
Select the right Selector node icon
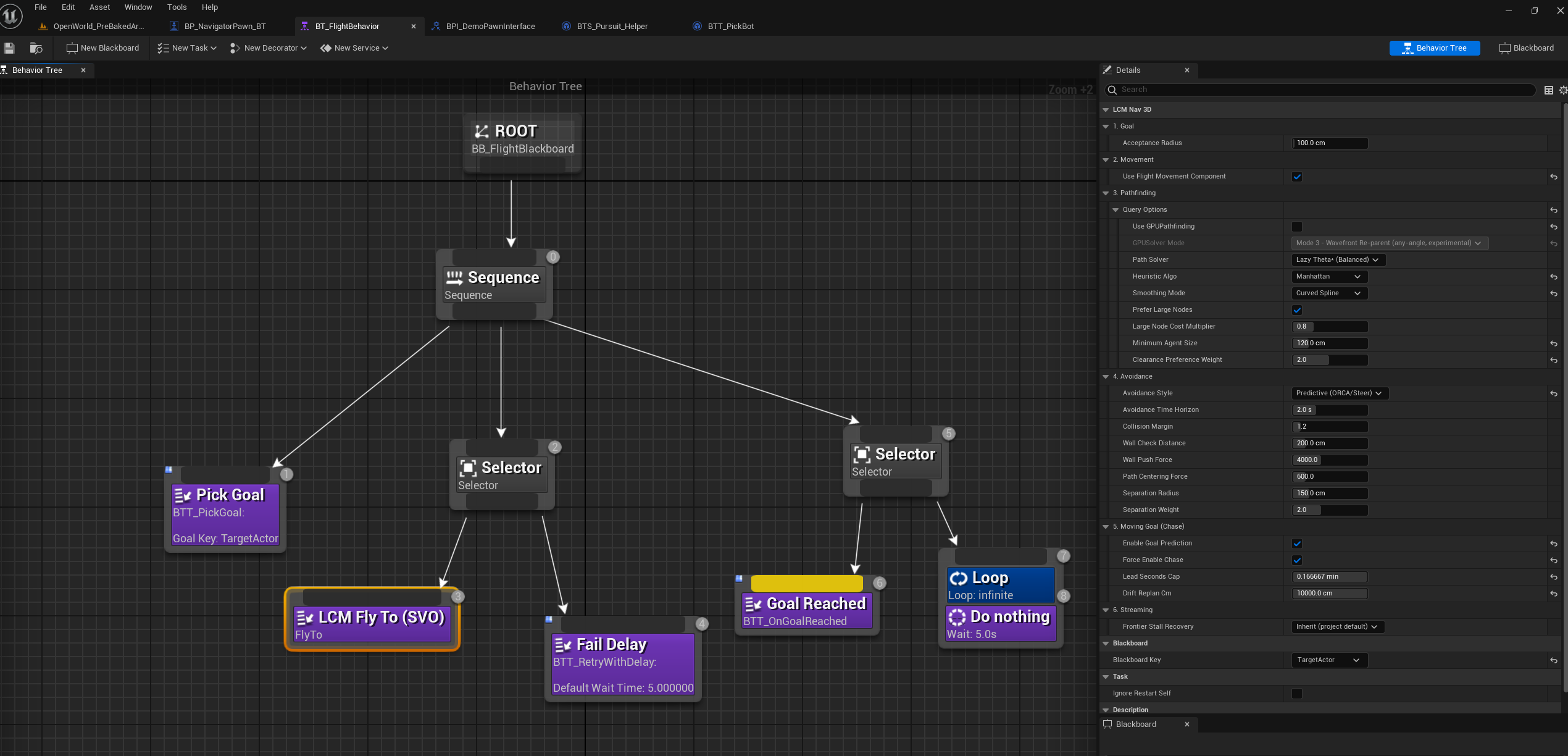pos(862,454)
